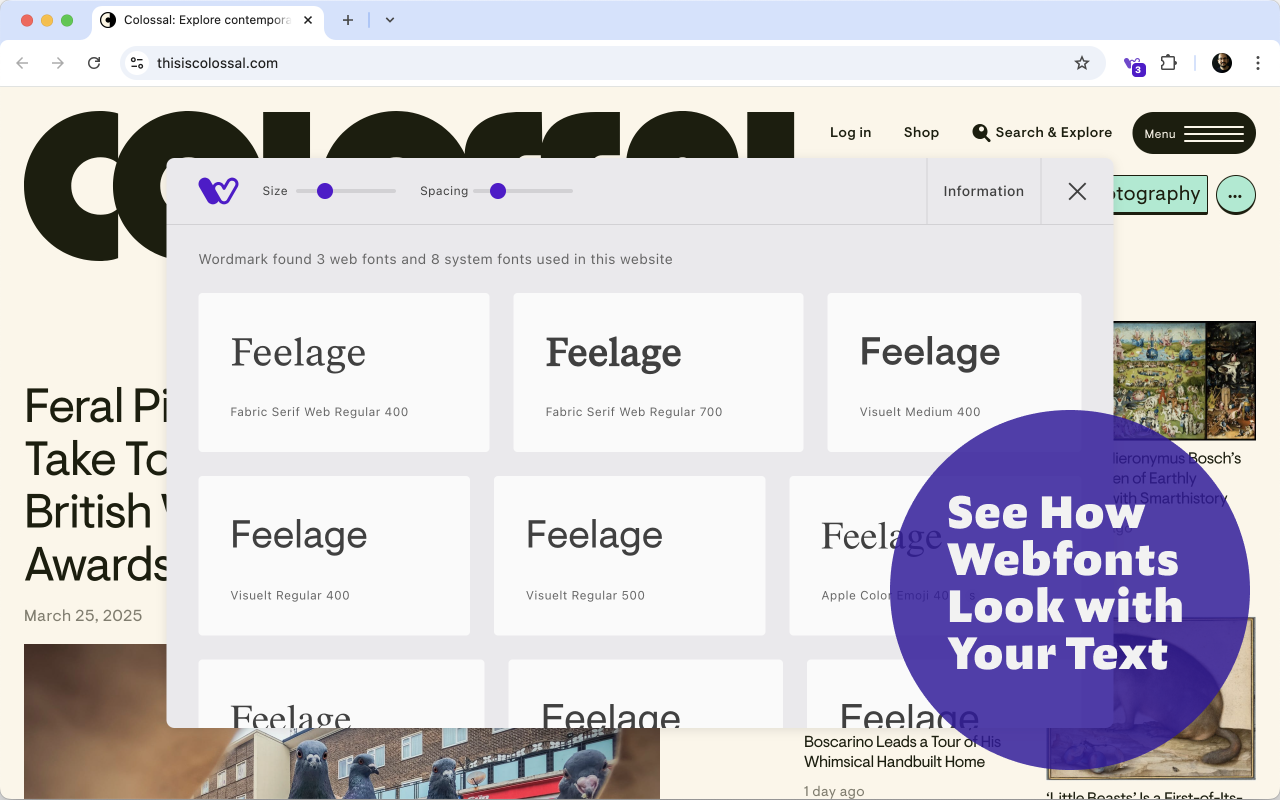The image size is (1280, 800).
Task: Bookmark the page using the star icon
Action: pos(1081,62)
